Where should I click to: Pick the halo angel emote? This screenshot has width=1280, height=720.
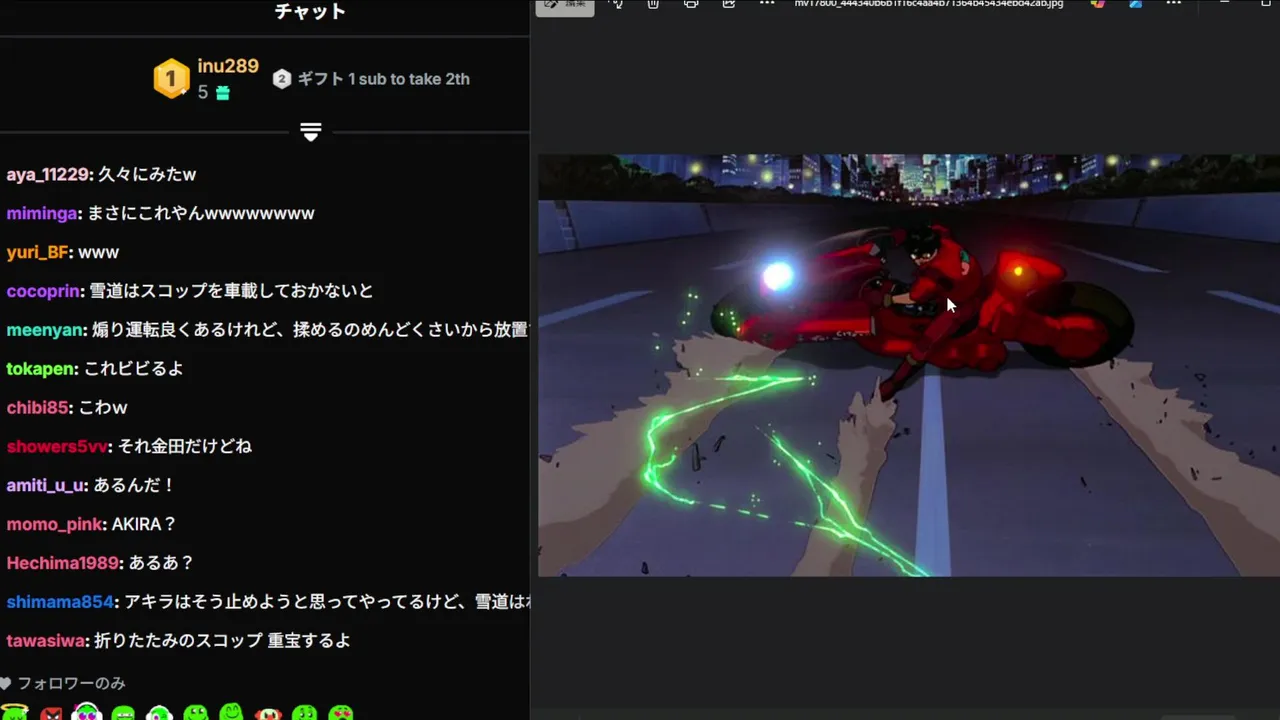pos(14,713)
